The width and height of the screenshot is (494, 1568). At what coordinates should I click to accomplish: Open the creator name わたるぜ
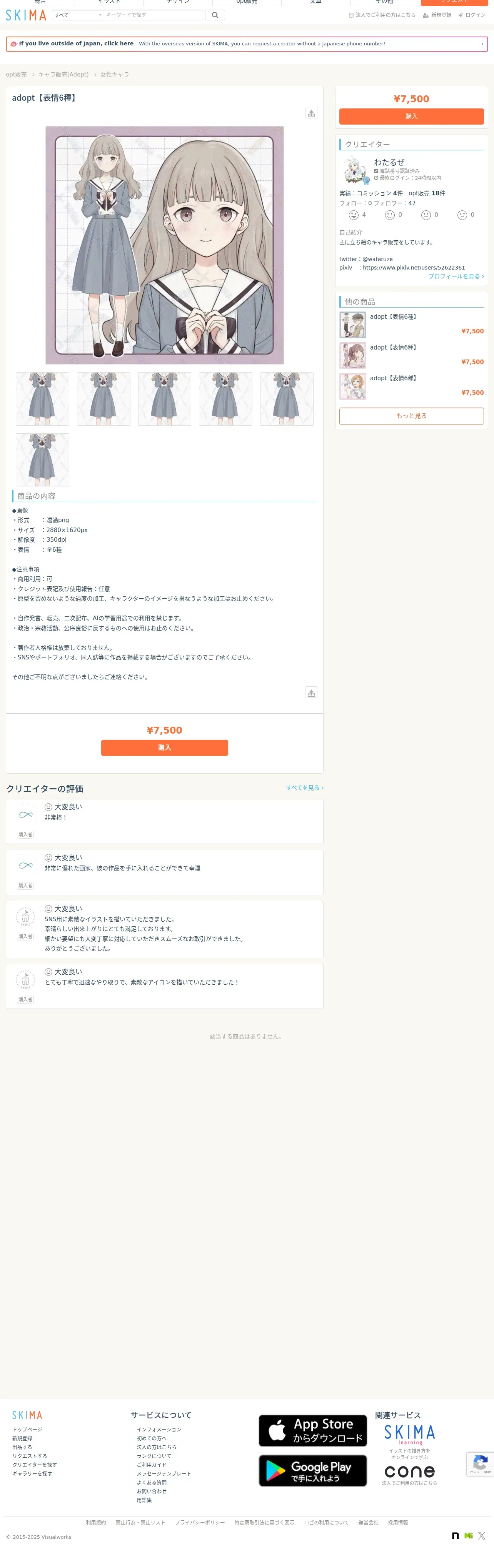point(389,162)
